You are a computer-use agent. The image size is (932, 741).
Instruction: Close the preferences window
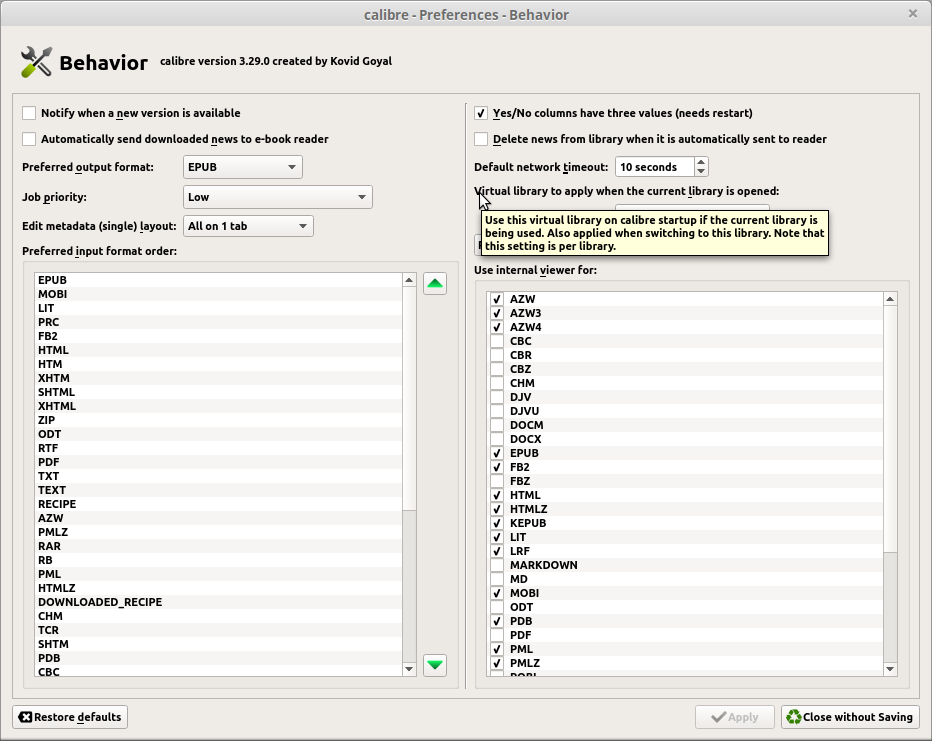click(x=913, y=13)
